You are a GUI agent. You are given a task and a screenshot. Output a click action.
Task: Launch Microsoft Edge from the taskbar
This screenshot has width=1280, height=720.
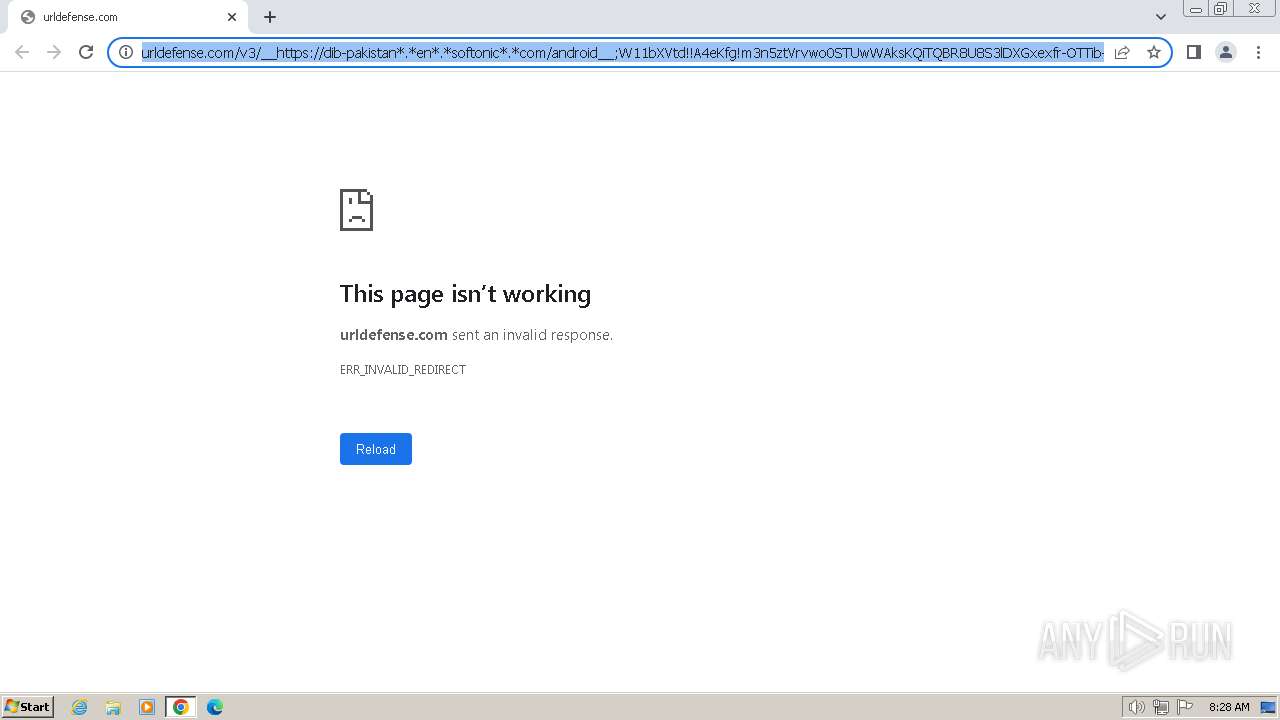click(x=215, y=707)
